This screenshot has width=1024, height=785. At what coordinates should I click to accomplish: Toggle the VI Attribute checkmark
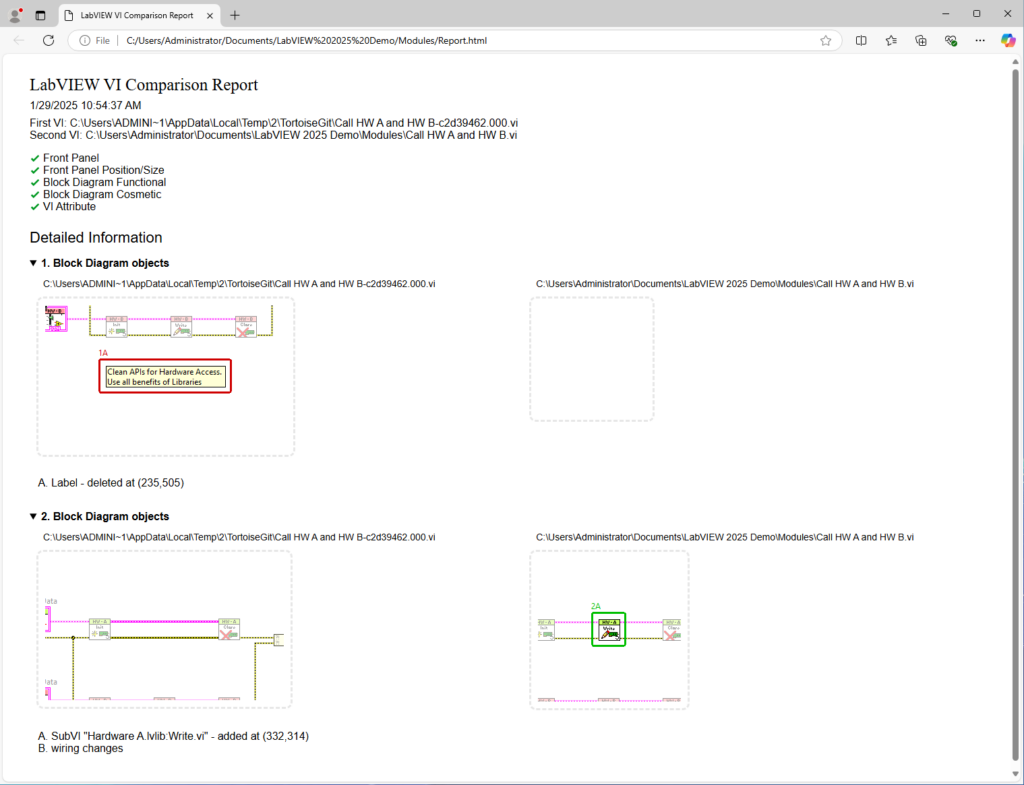tap(34, 206)
